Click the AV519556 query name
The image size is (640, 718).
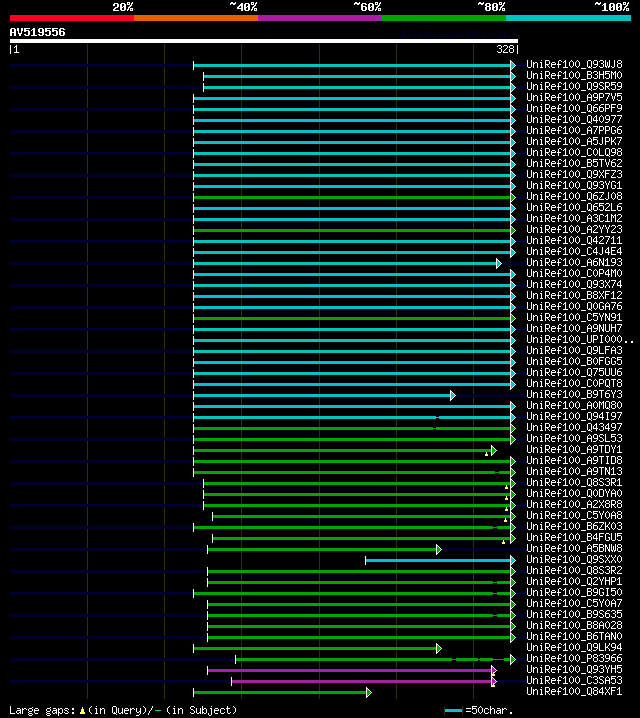tap(38, 32)
